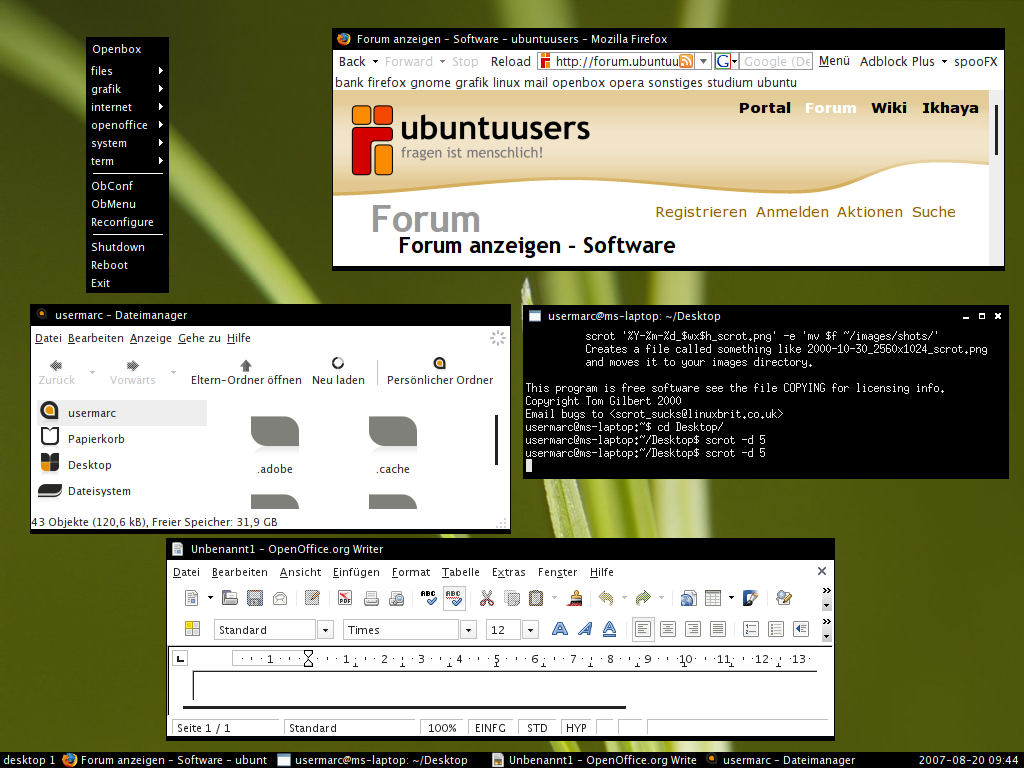Open the New document dropdown arrow
Image resolution: width=1024 pixels, height=768 pixels.
(210, 598)
